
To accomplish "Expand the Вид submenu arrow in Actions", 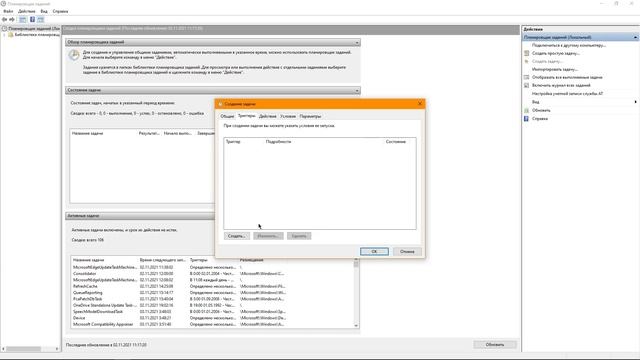I will (636, 102).
